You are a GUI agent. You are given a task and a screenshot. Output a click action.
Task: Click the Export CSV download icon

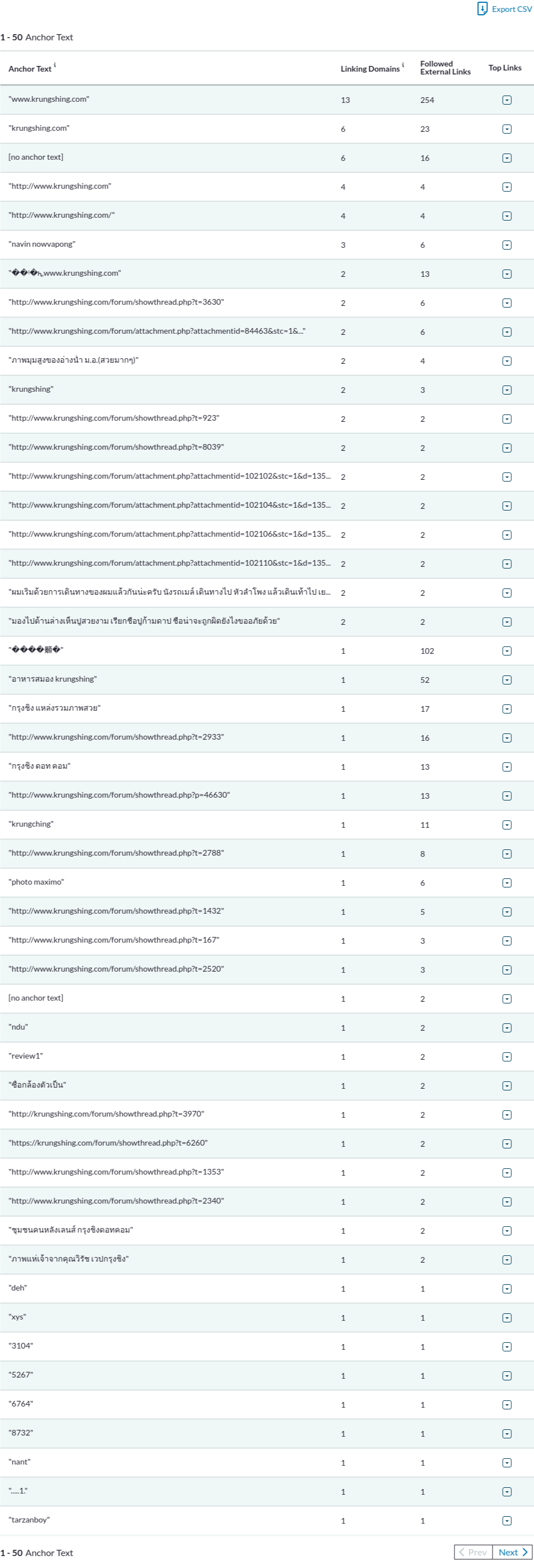(x=482, y=9)
